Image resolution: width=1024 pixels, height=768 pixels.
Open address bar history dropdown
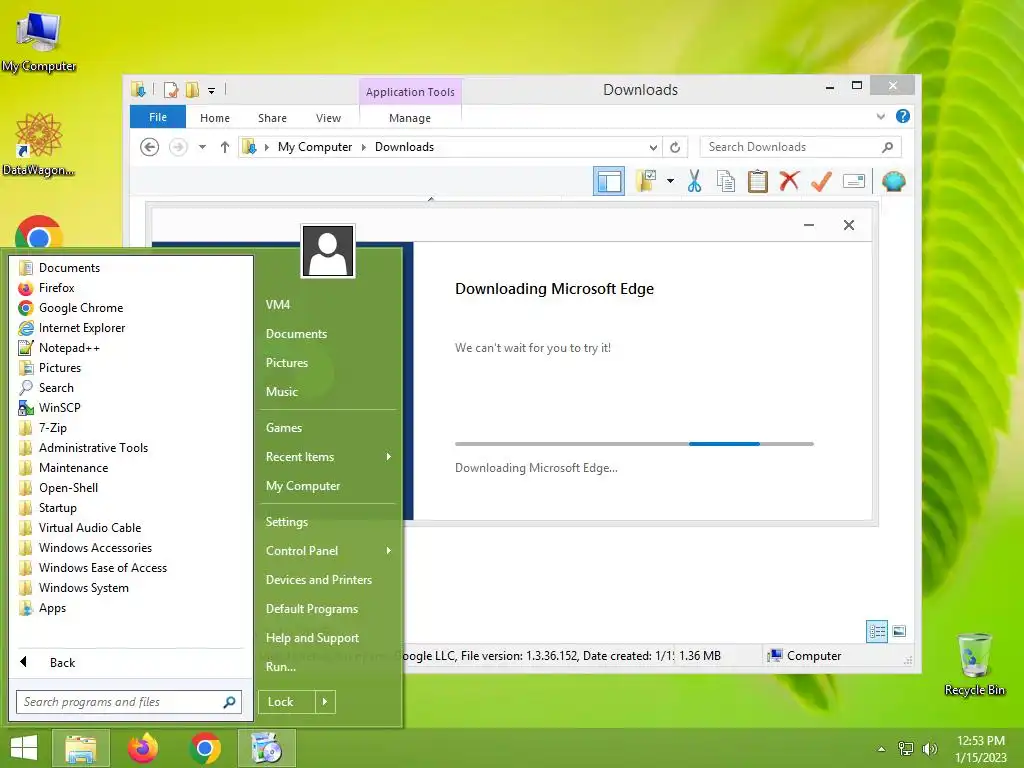(x=653, y=148)
